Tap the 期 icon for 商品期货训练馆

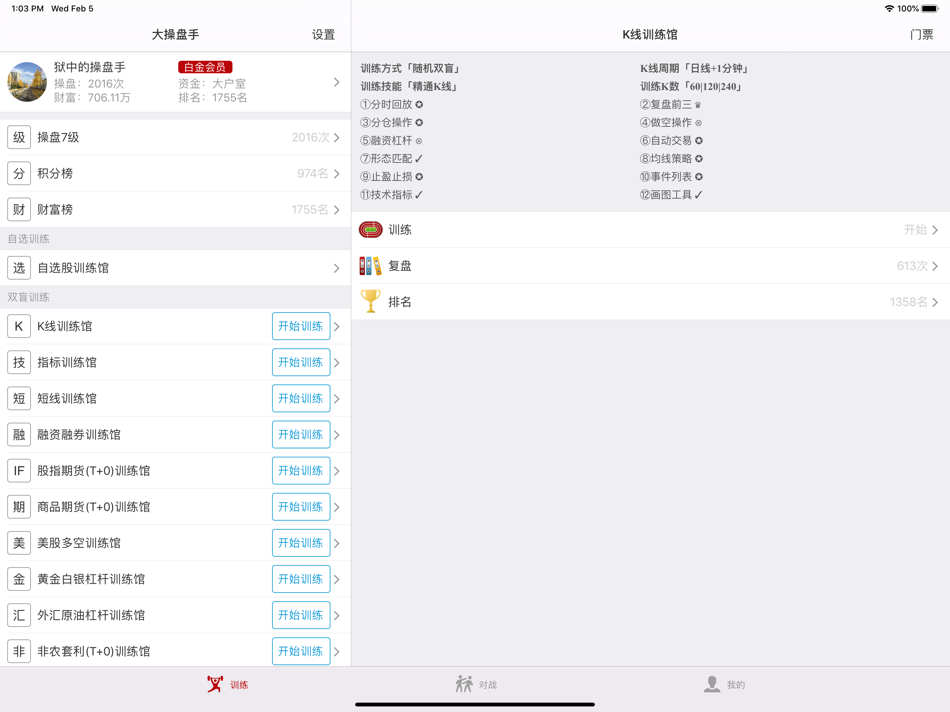point(19,507)
